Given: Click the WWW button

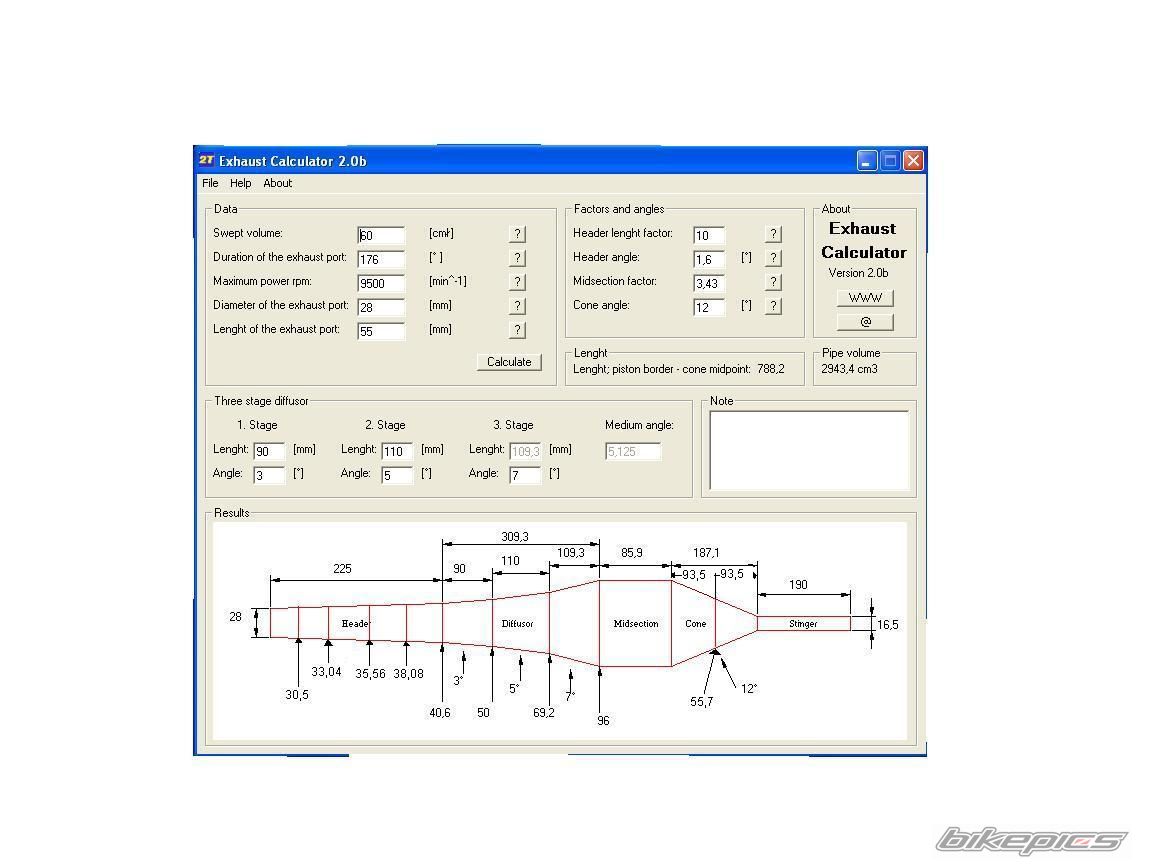Looking at the screenshot, I should [865, 298].
